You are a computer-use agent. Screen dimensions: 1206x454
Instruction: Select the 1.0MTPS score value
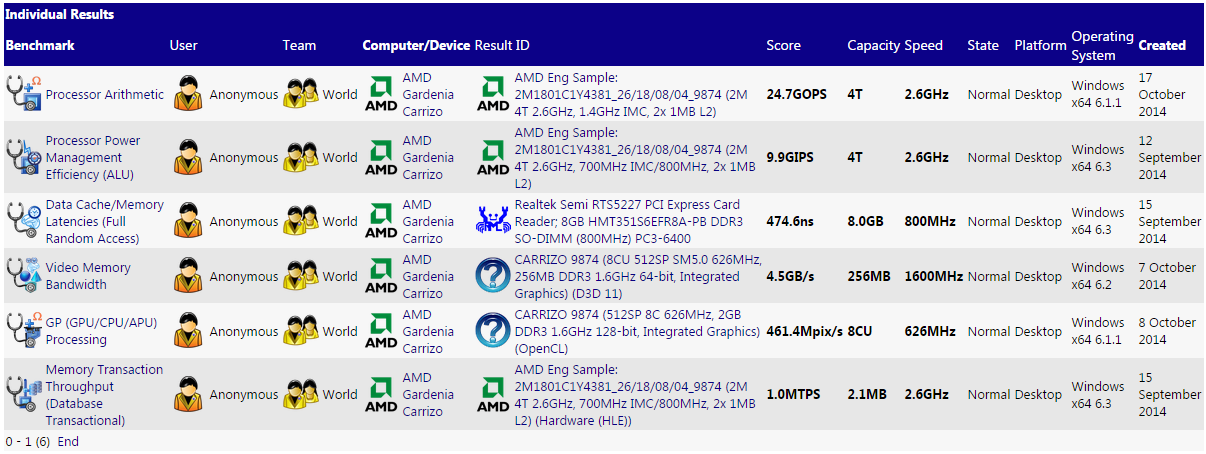793,394
